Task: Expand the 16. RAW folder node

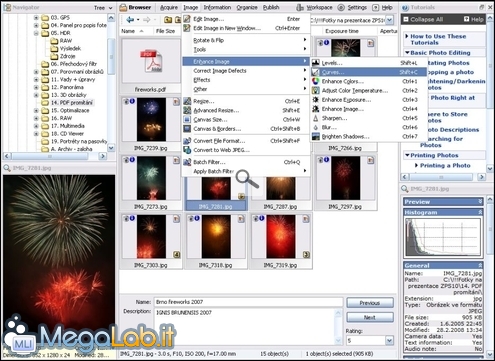Action: (36, 118)
